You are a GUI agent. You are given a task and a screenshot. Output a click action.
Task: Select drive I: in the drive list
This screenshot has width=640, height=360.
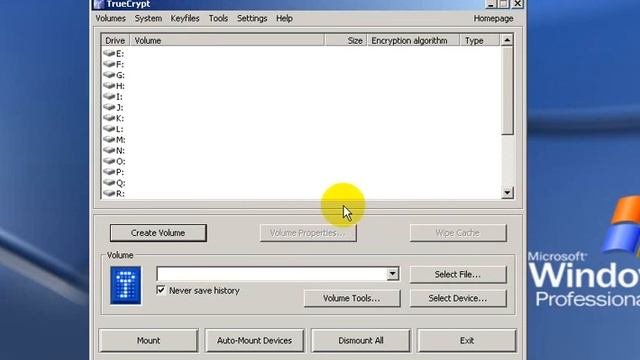113,97
